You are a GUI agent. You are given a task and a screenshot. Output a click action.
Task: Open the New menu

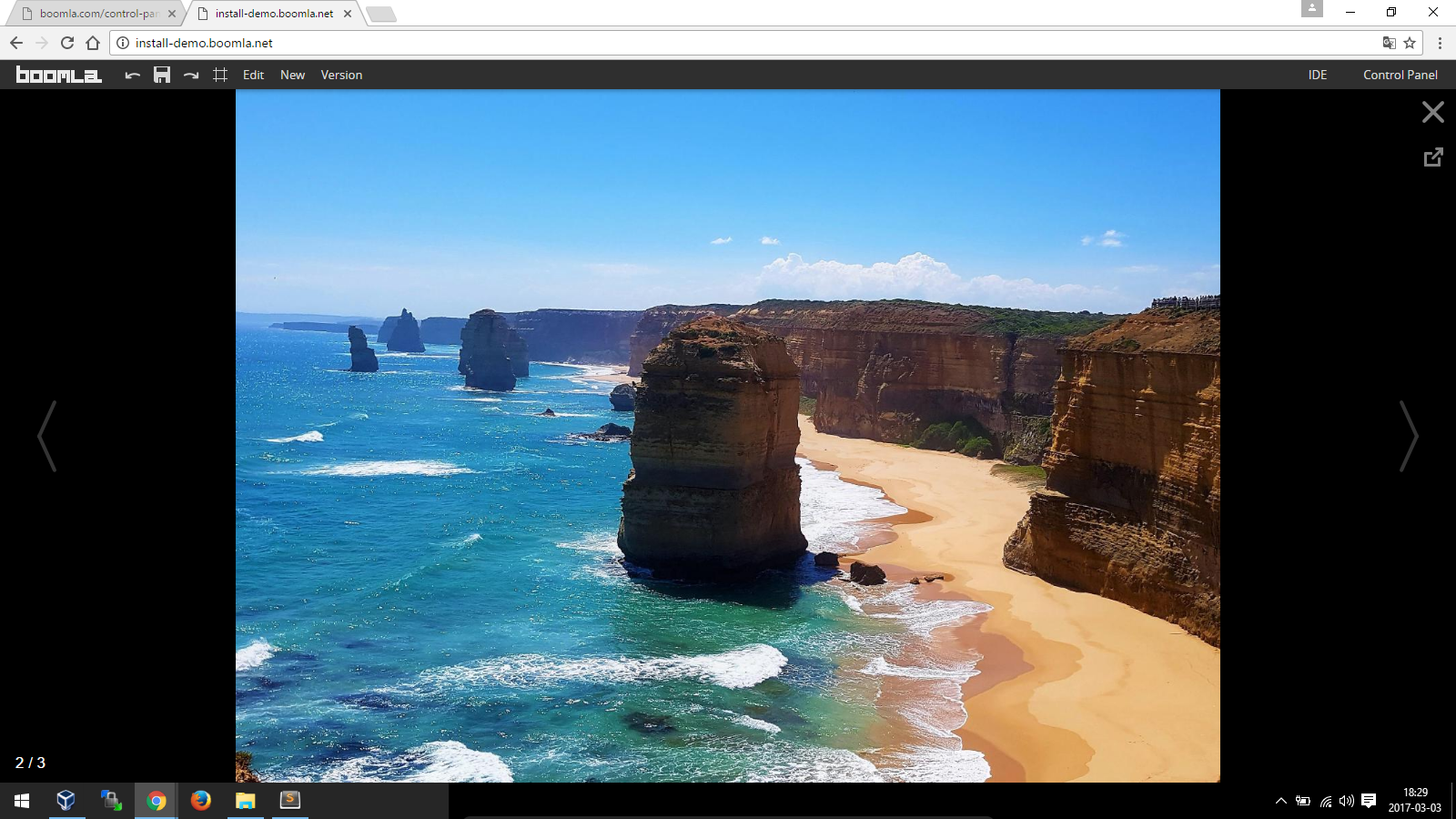(292, 75)
